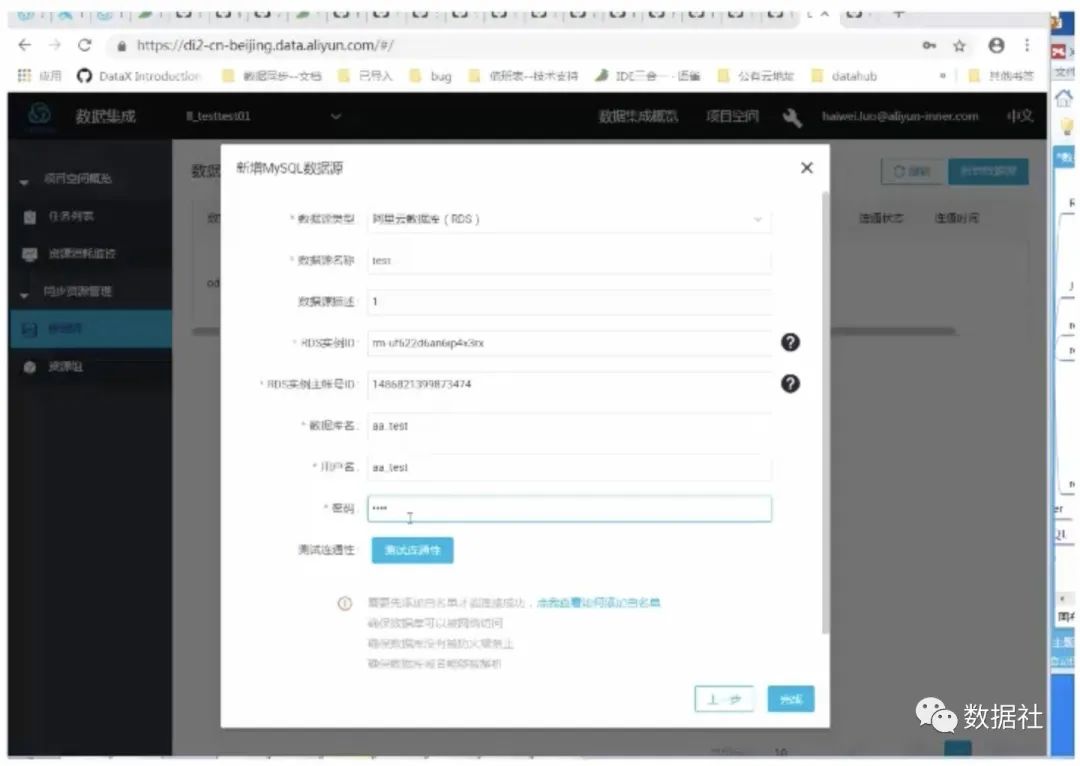Click the RDS main account ID field
Image resolution: width=1080 pixels, height=766 pixels.
(x=569, y=384)
